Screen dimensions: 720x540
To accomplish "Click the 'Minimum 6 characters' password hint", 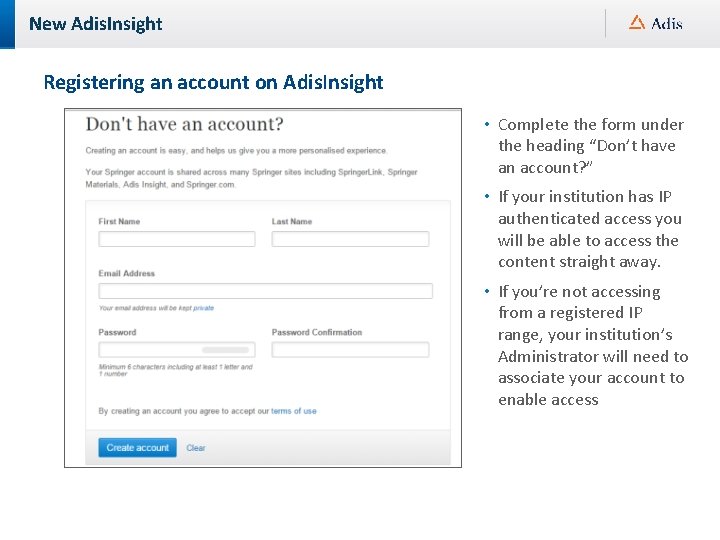I will tap(175, 370).
